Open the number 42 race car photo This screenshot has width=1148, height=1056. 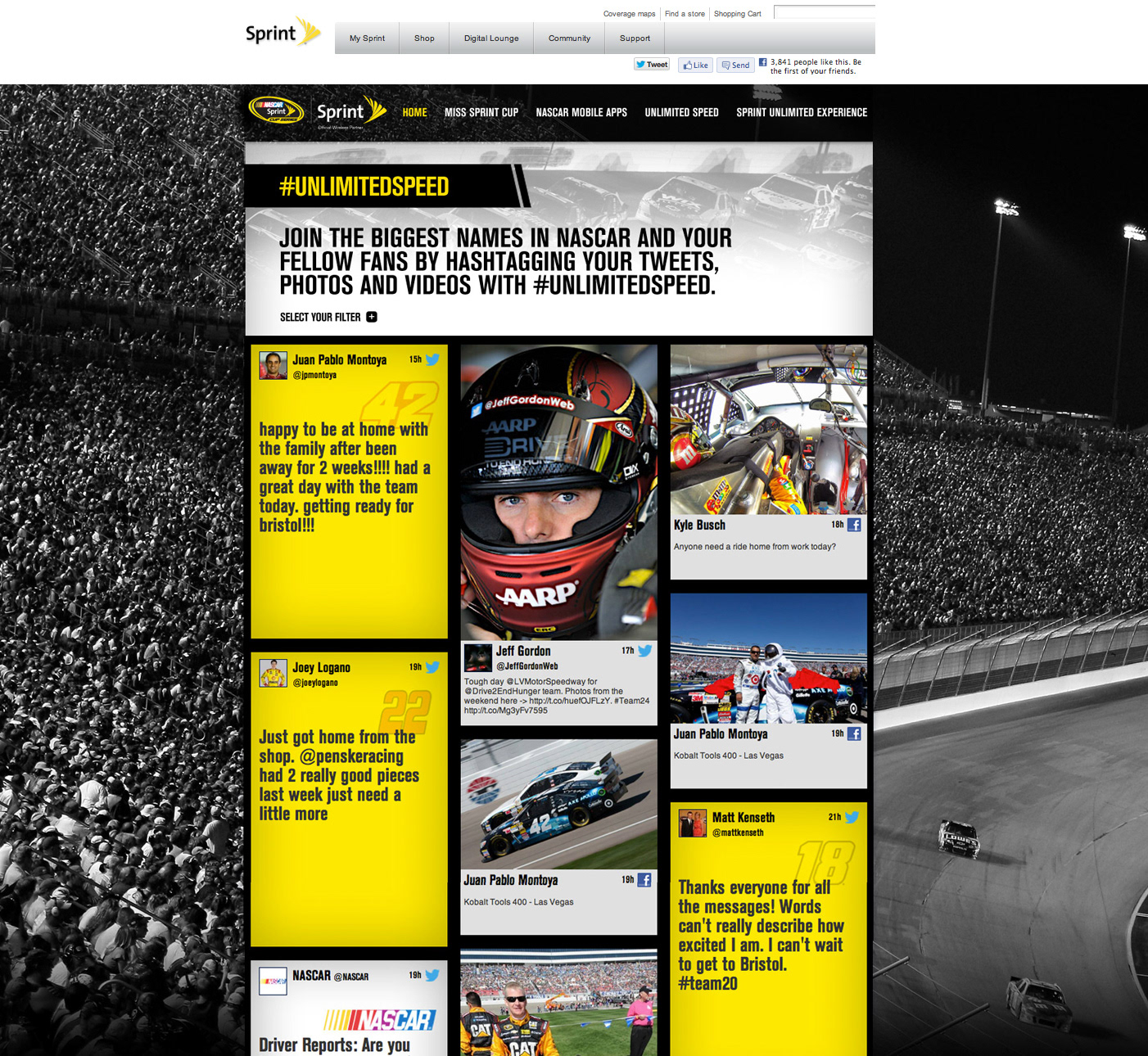tap(559, 805)
